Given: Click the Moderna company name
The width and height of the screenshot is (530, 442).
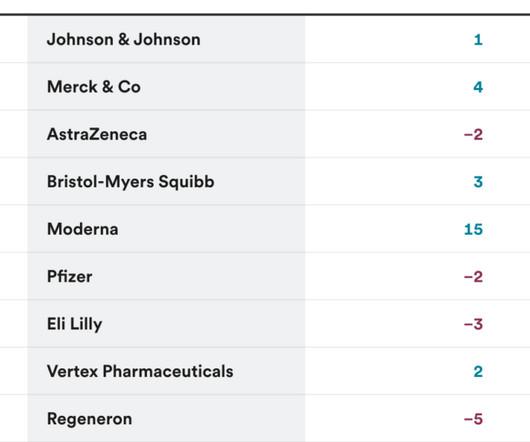Looking at the screenshot, I should (x=83, y=229).
